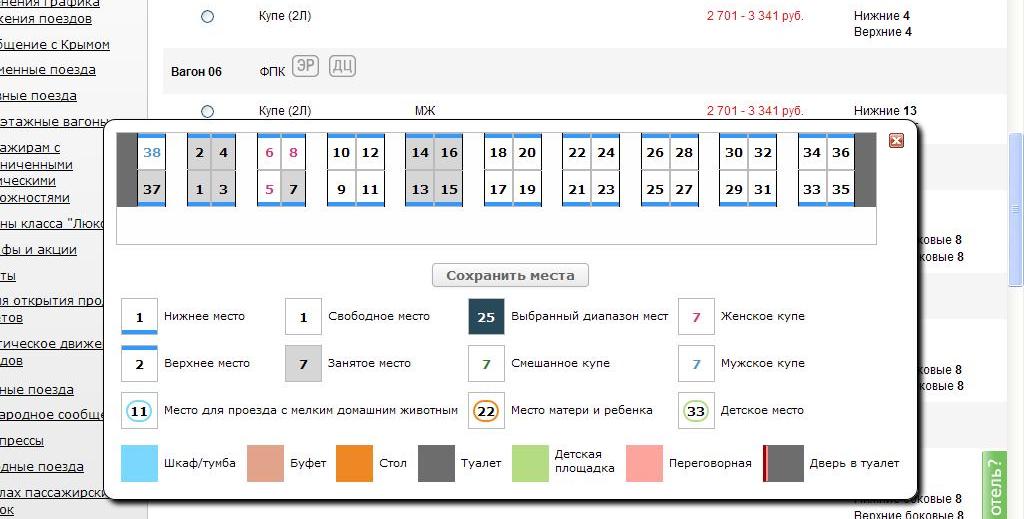Screen dimensions: 1024x519
Task: Select lower seat 21 on the seat map
Action: (x=577, y=189)
